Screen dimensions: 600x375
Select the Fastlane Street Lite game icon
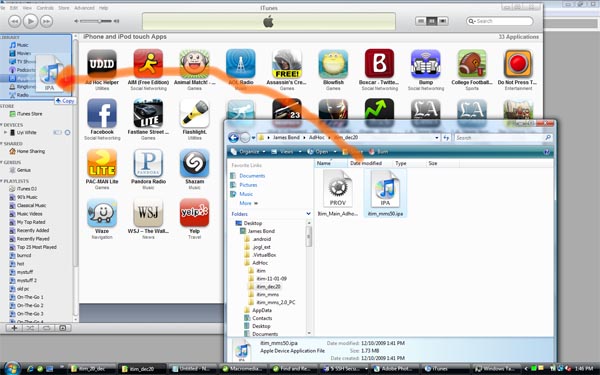(148, 113)
